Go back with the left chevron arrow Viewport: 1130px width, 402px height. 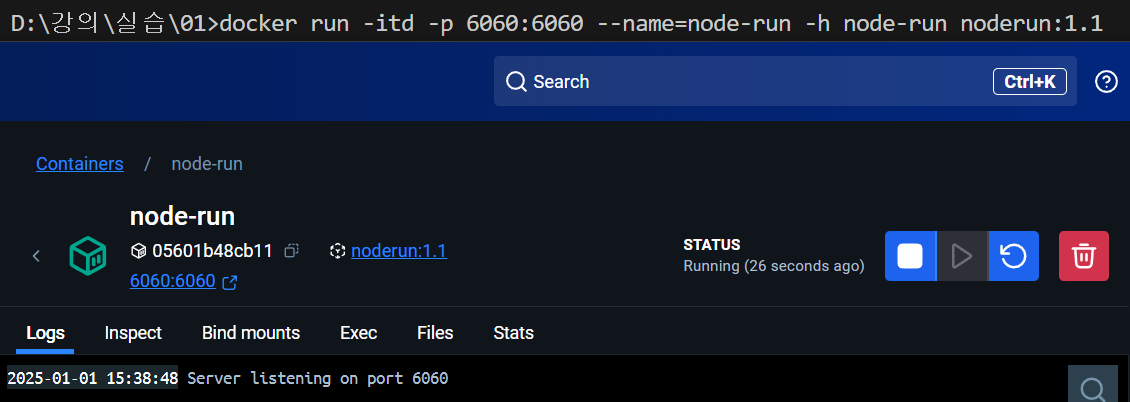[x=36, y=256]
